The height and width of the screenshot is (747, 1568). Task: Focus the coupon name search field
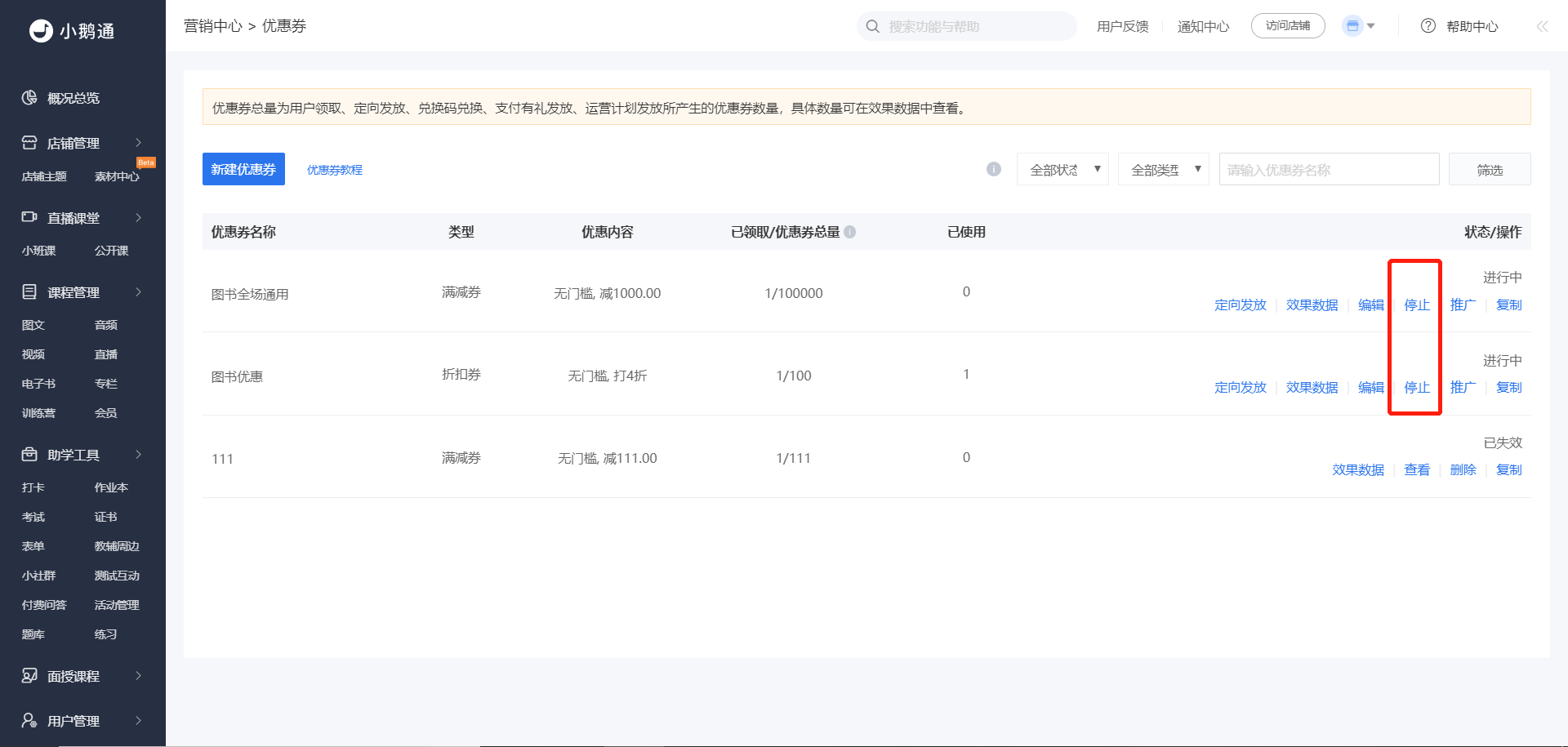tap(1329, 169)
